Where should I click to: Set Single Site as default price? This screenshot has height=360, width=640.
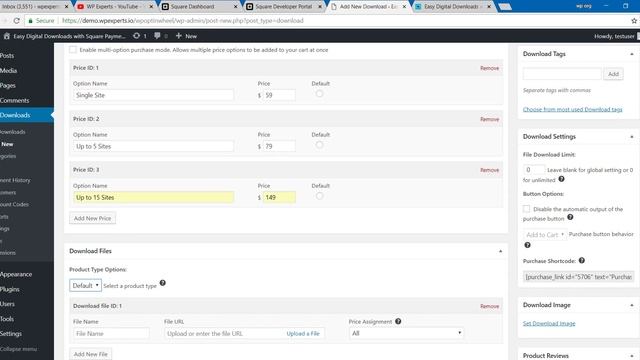coord(319,93)
